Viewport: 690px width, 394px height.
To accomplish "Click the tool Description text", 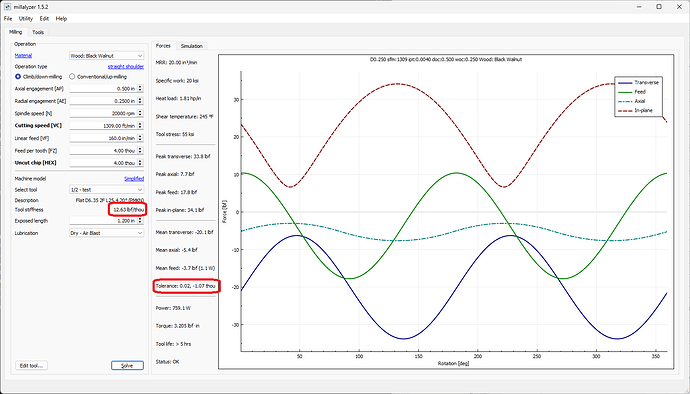I will 110,200.
